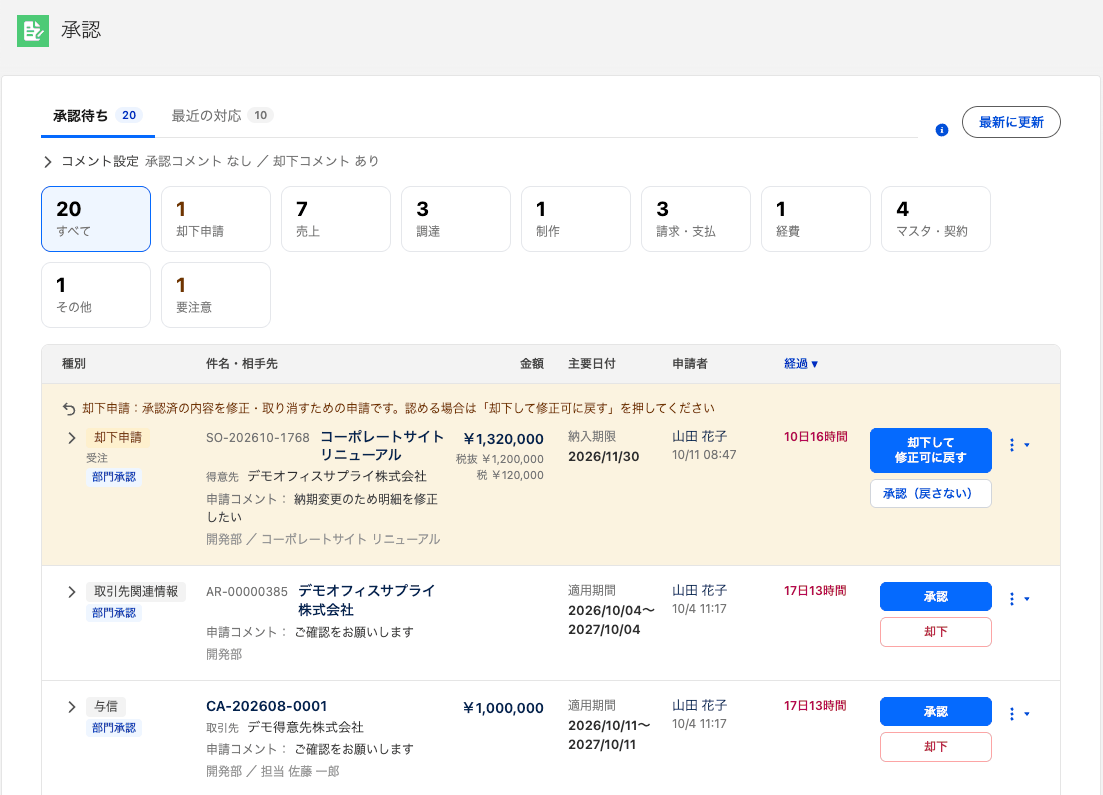Expand the 取引先関連情報 row details
The width and height of the screenshot is (1103, 795).
[x=72, y=592]
